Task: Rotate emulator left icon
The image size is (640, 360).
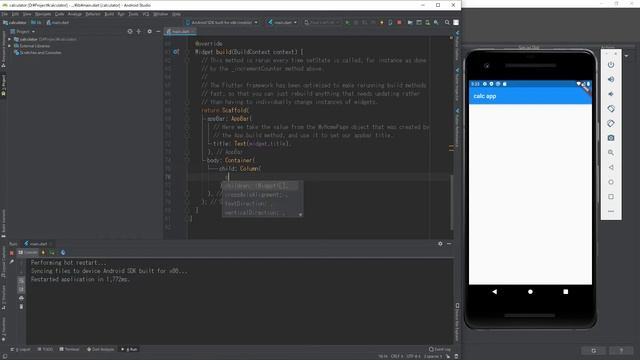Action: click(611, 109)
